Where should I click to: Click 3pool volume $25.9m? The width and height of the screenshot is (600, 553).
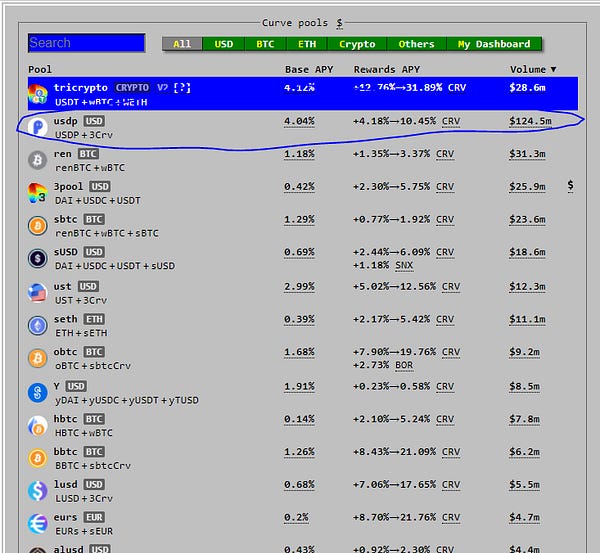(527, 187)
